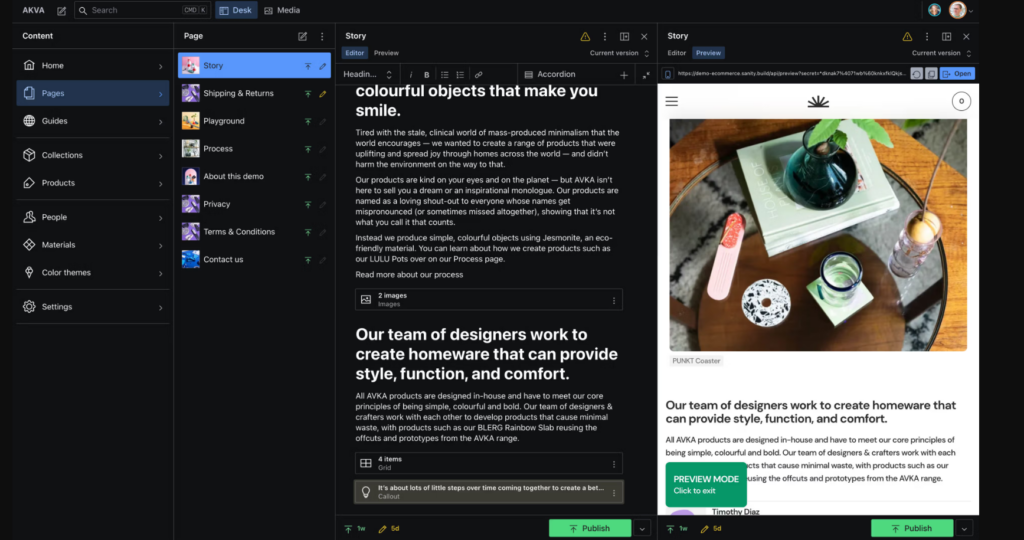Toggle bold formatting in the editor toolbar
The height and width of the screenshot is (540, 1024).
[x=427, y=75]
